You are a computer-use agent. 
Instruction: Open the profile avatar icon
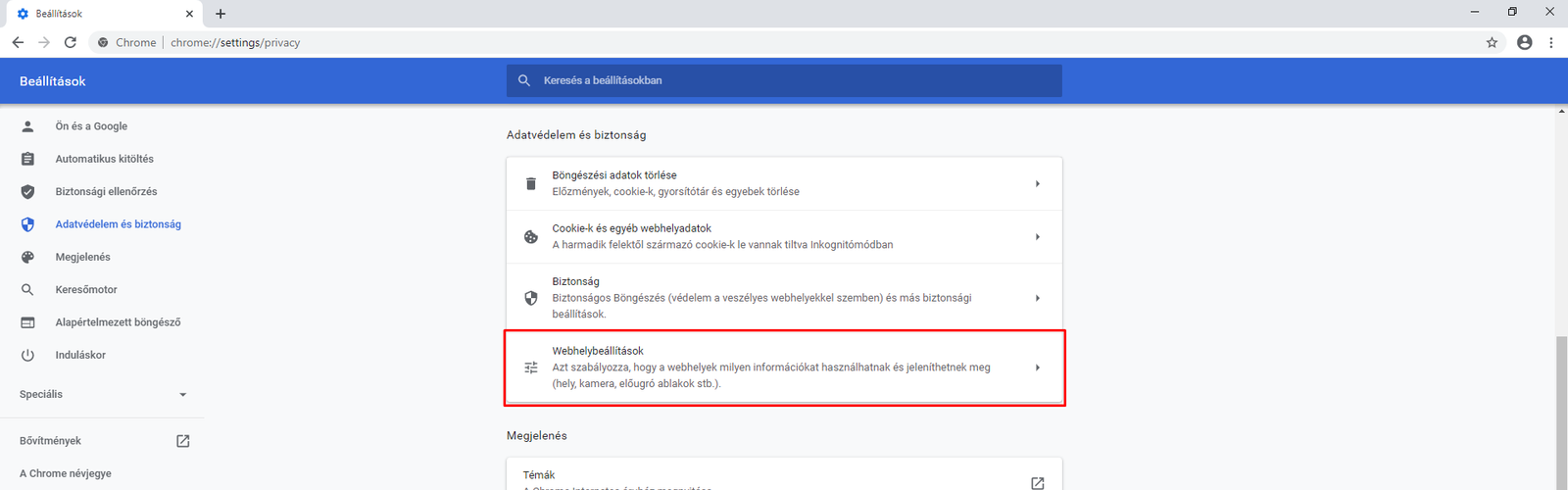(x=1524, y=42)
